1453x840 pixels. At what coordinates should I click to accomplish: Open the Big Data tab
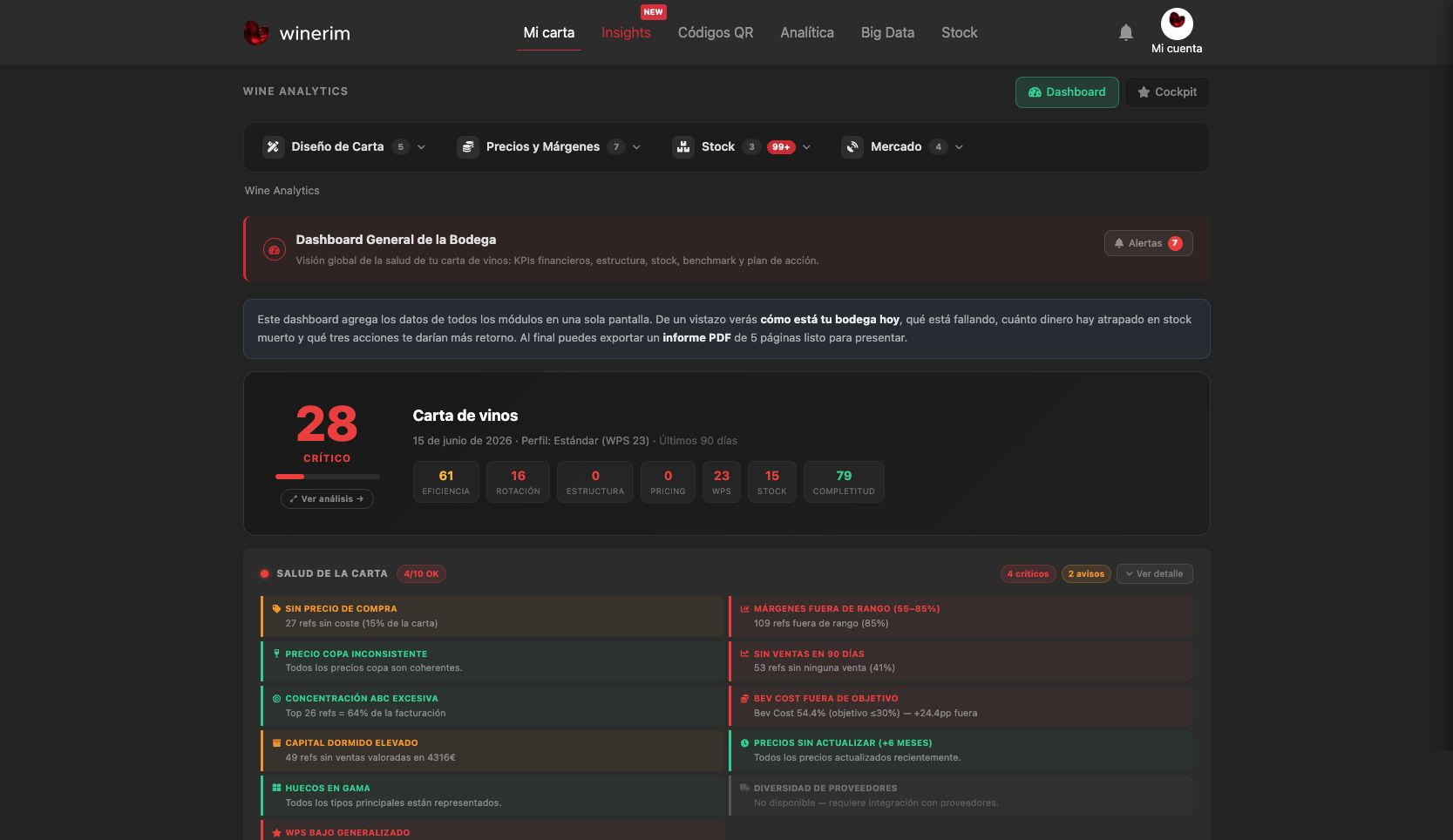pos(887,32)
